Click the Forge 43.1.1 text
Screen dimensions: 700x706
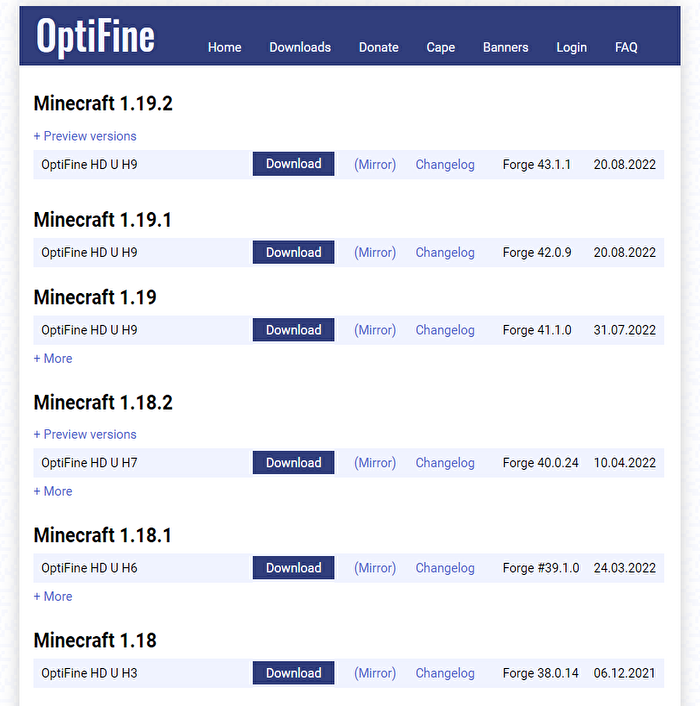click(x=537, y=164)
